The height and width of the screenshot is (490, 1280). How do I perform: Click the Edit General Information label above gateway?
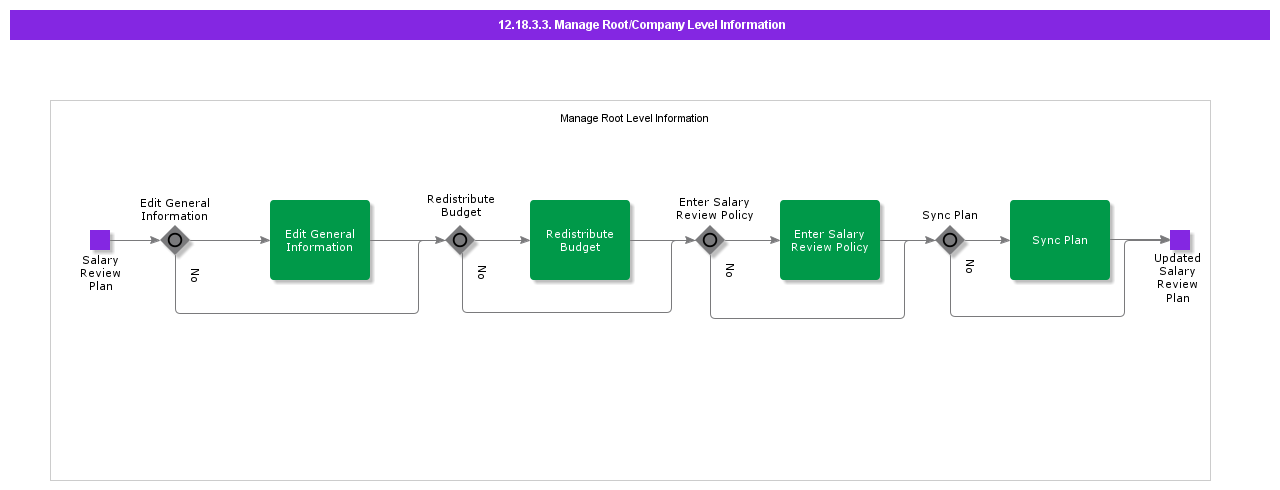(x=175, y=209)
